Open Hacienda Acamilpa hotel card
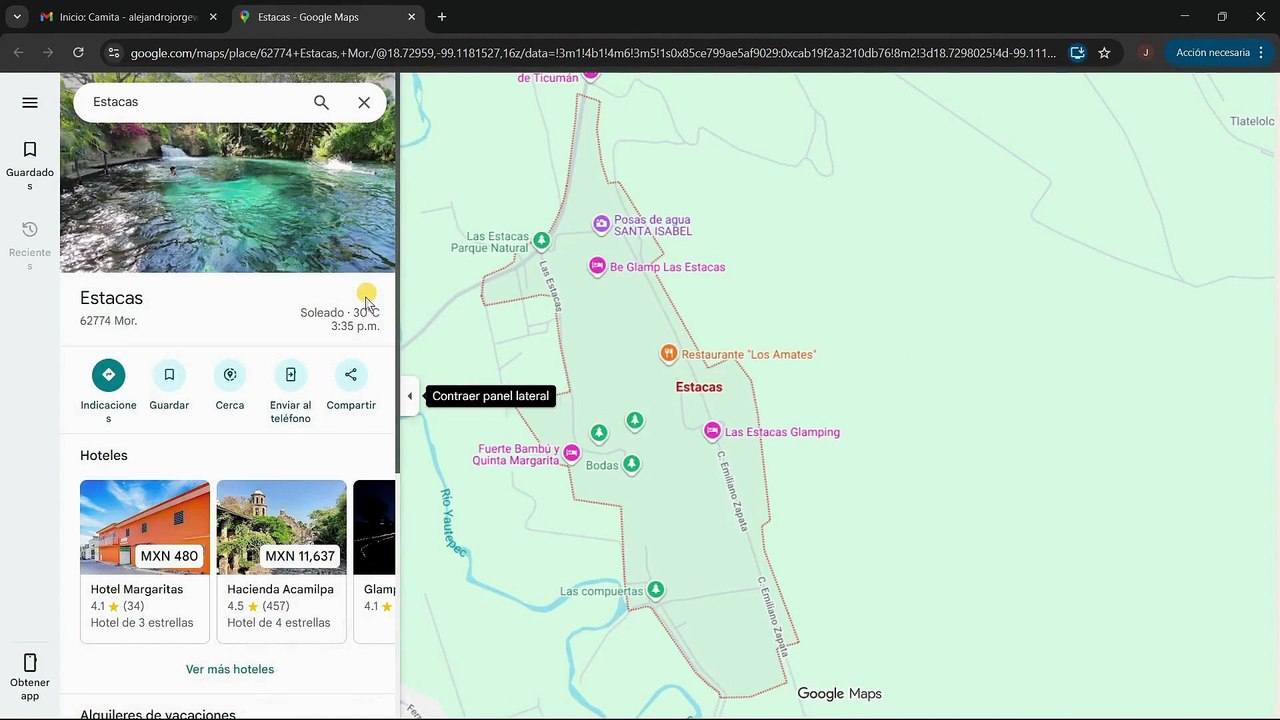Viewport: 1280px width, 720px height. (x=282, y=561)
